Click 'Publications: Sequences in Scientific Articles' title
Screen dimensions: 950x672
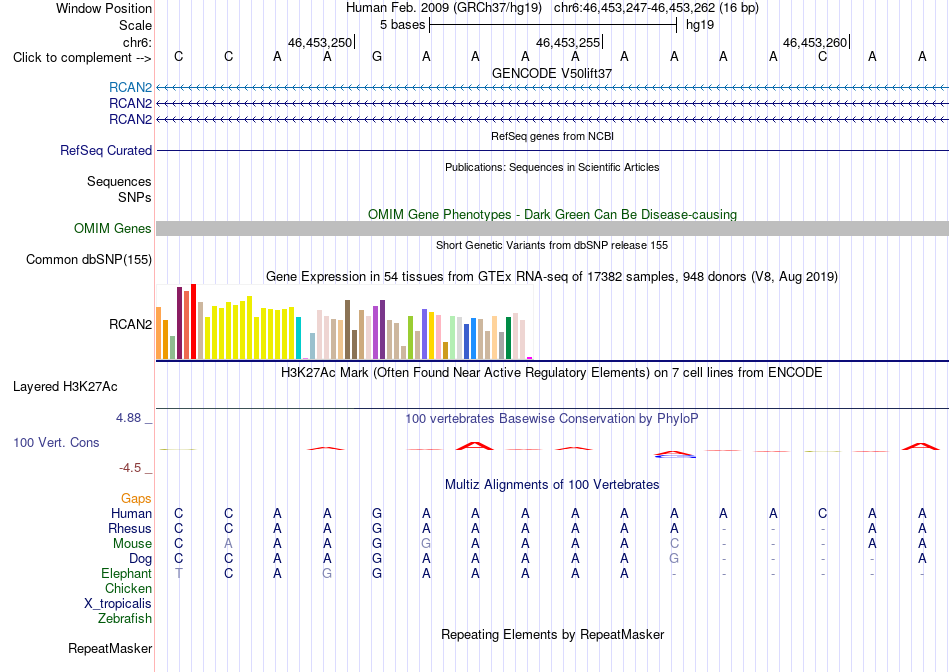[552, 167]
